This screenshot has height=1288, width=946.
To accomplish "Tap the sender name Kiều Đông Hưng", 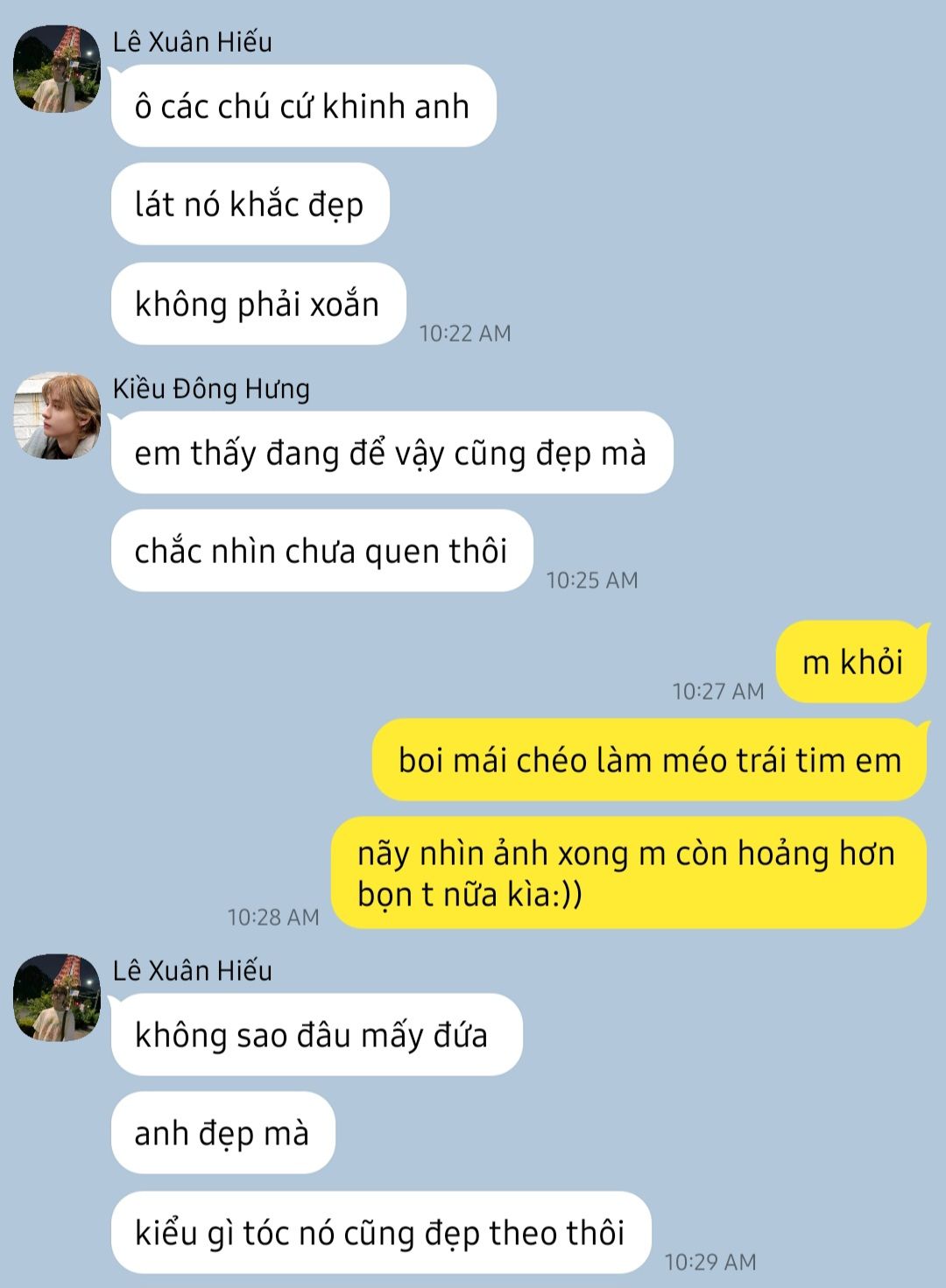I will pos(211,388).
